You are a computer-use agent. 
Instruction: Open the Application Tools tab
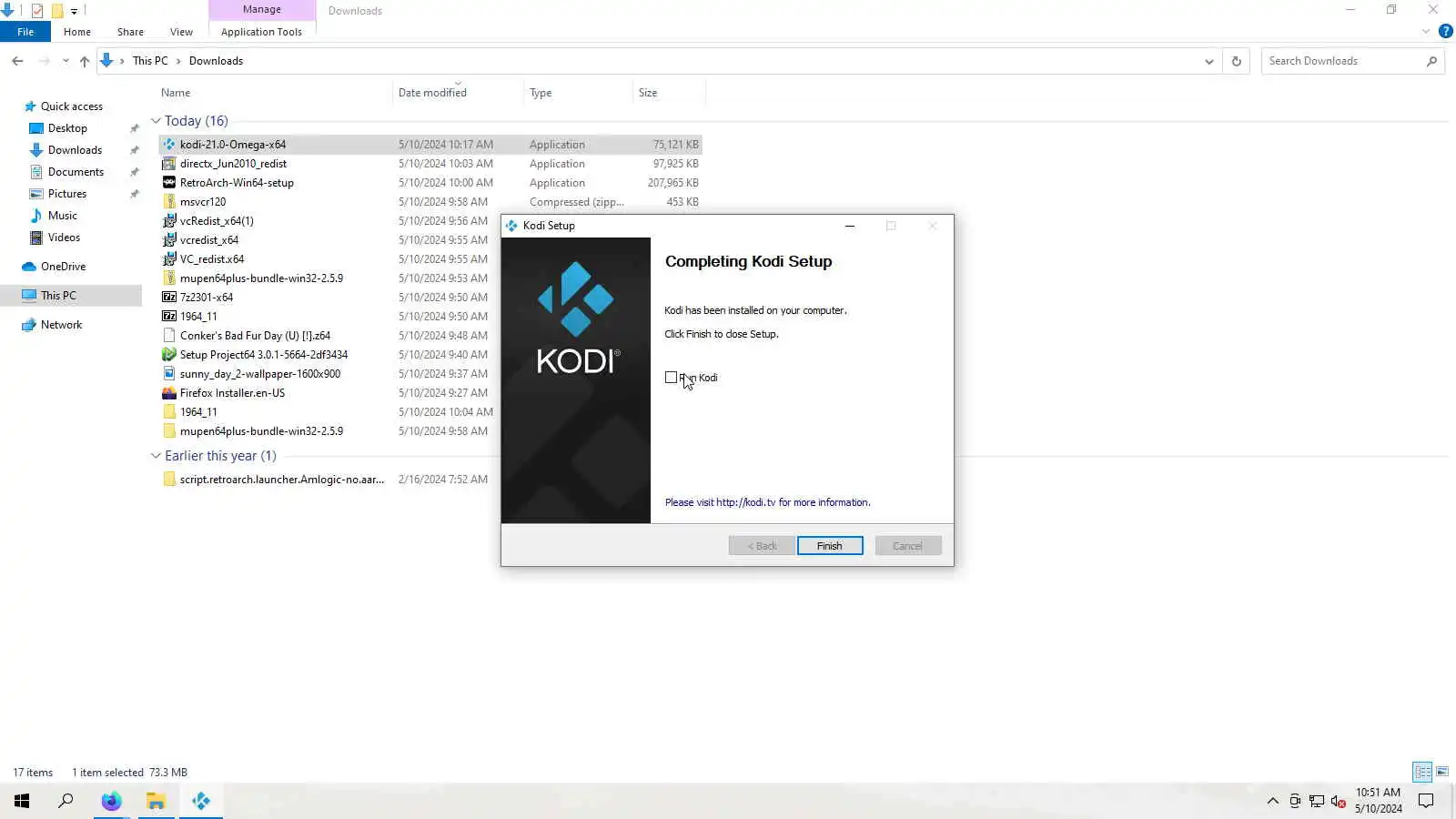coord(261,32)
